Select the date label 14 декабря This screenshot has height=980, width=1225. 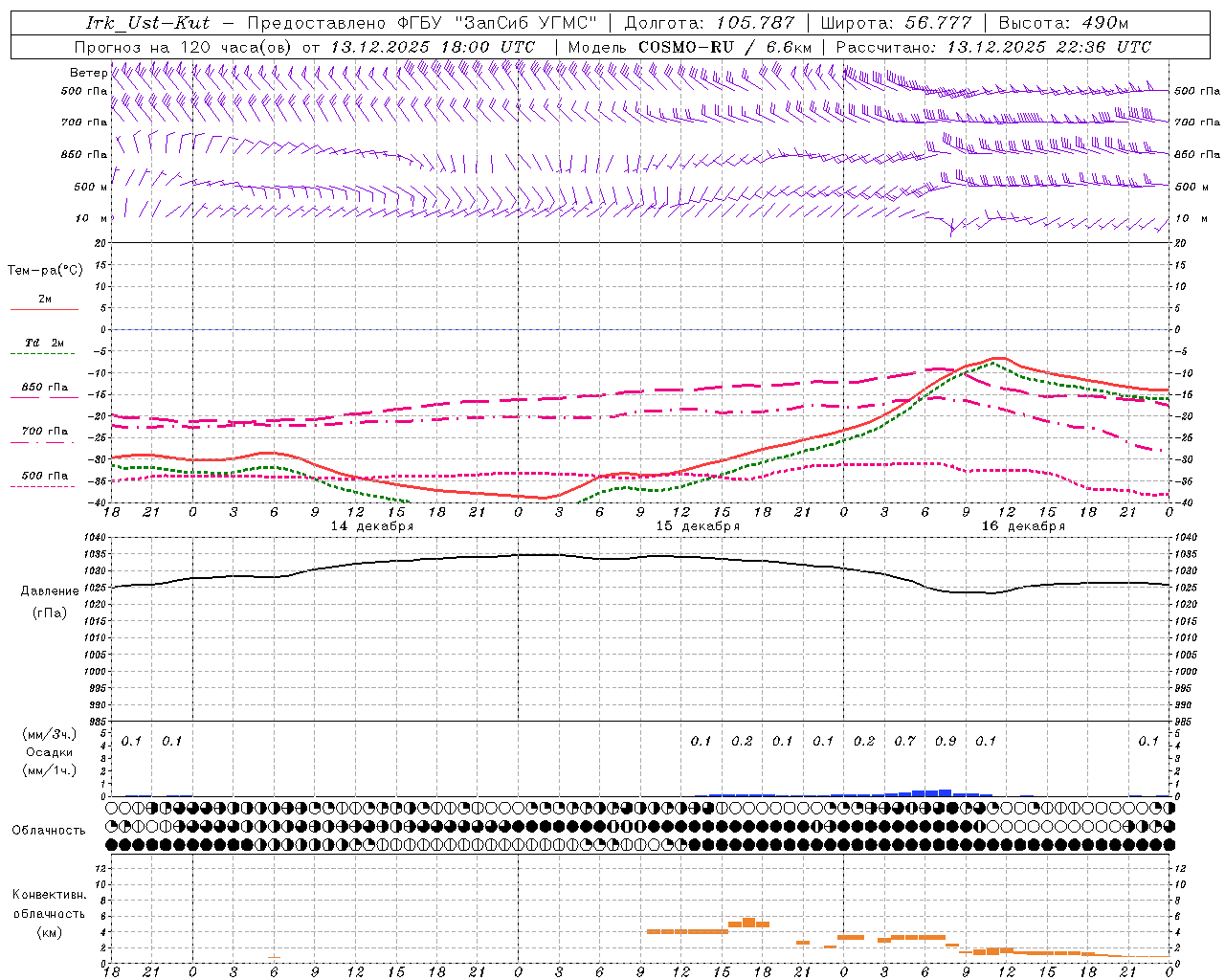(372, 526)
